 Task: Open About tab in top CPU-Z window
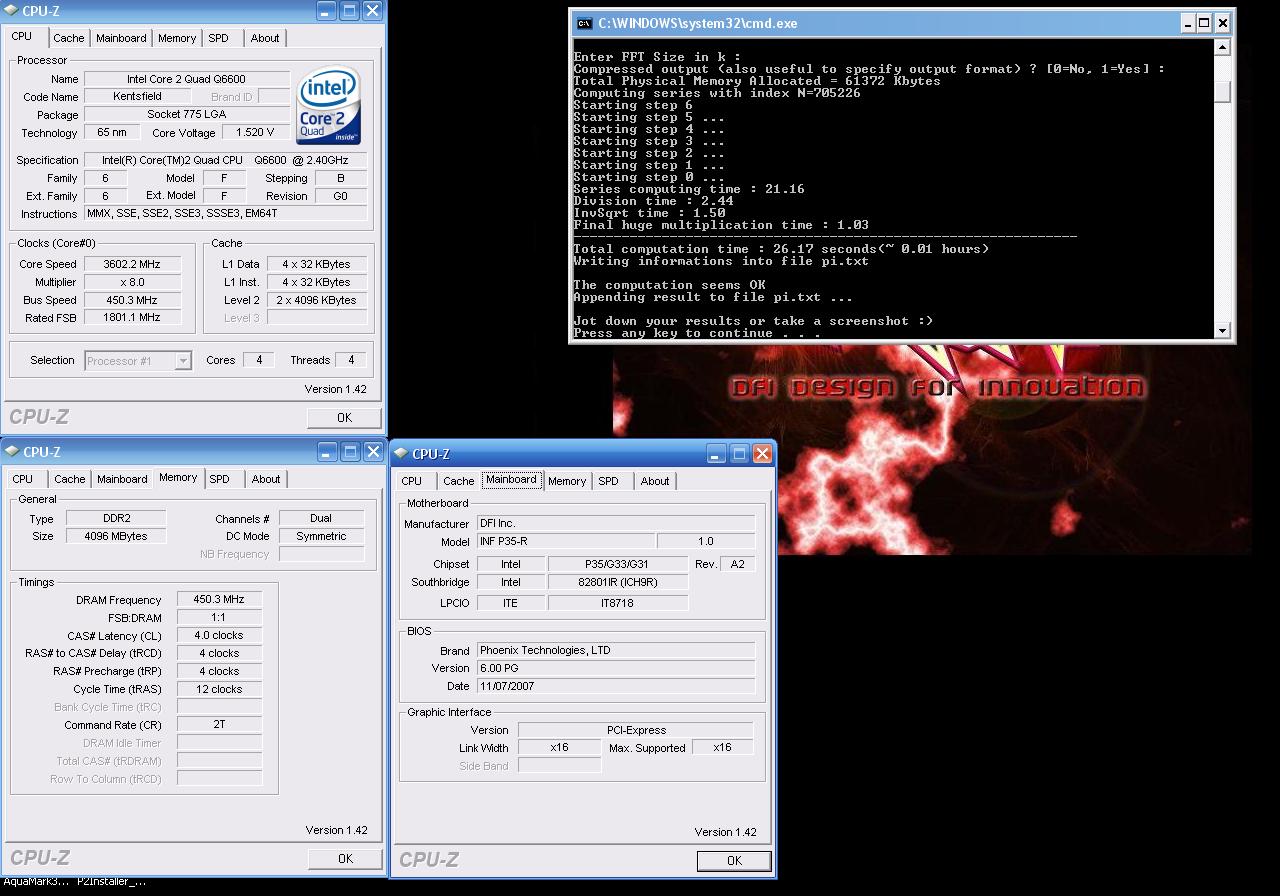point(265,38)
